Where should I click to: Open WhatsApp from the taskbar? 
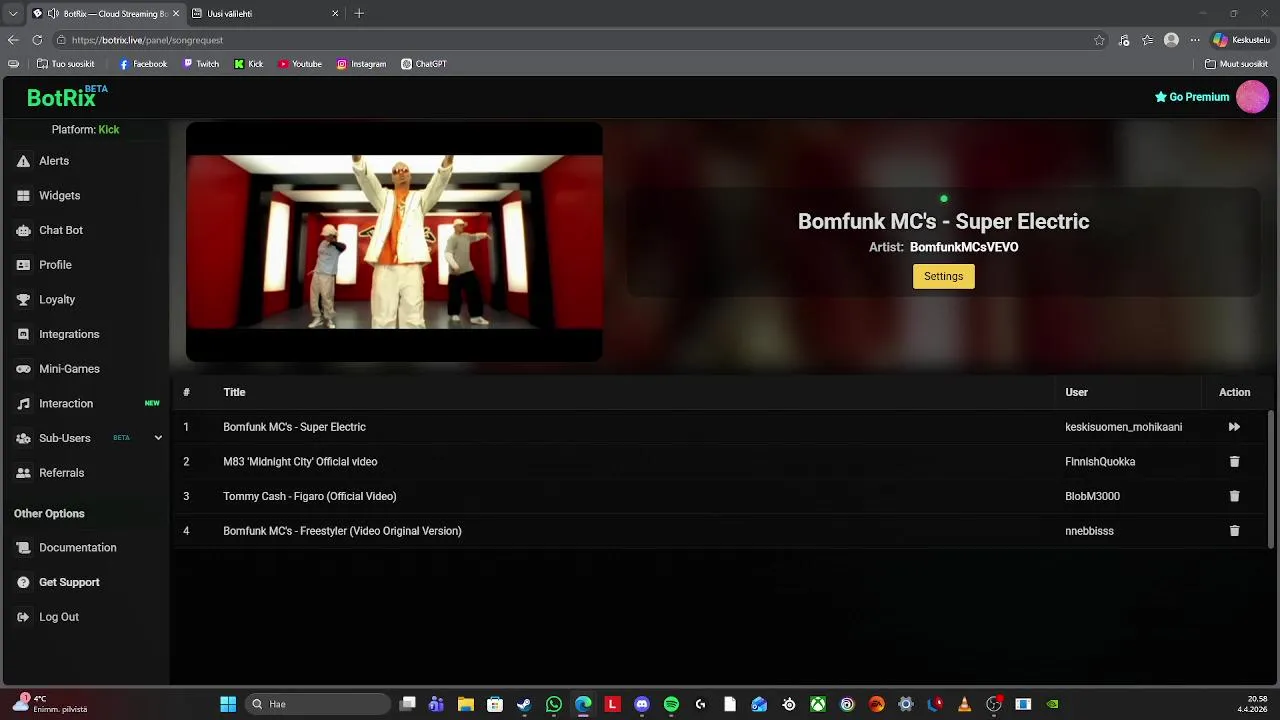(x=554, y=704)
